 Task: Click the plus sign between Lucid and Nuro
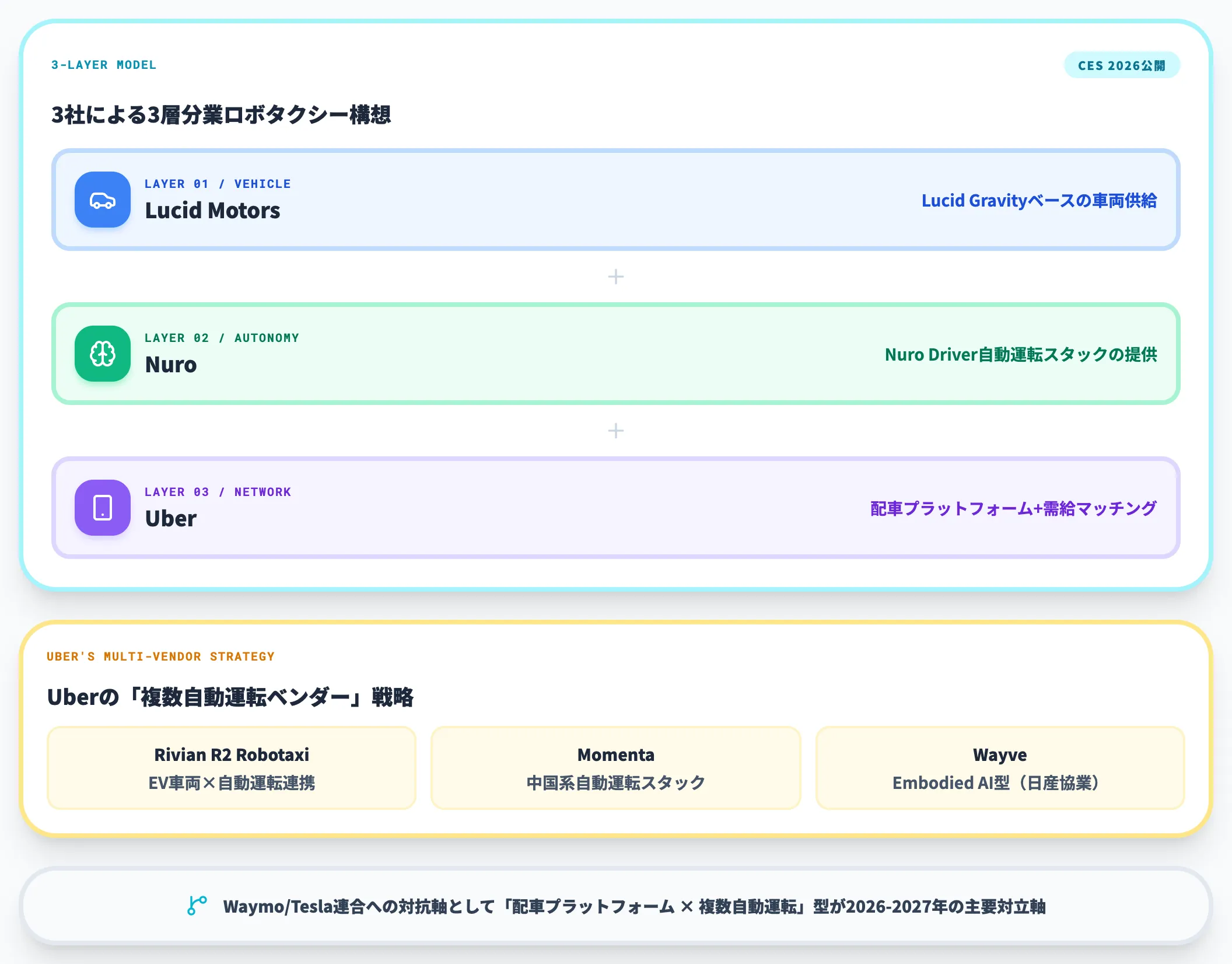[x=616, y=277]
